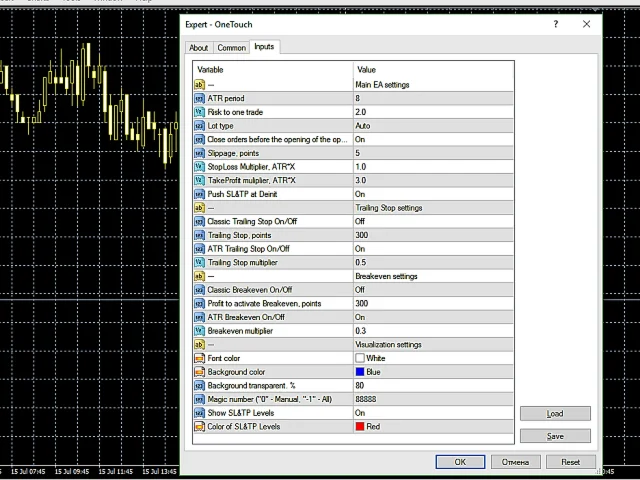
Task: Open the Show SL&TP Levels value On
Action: point(433,413)
